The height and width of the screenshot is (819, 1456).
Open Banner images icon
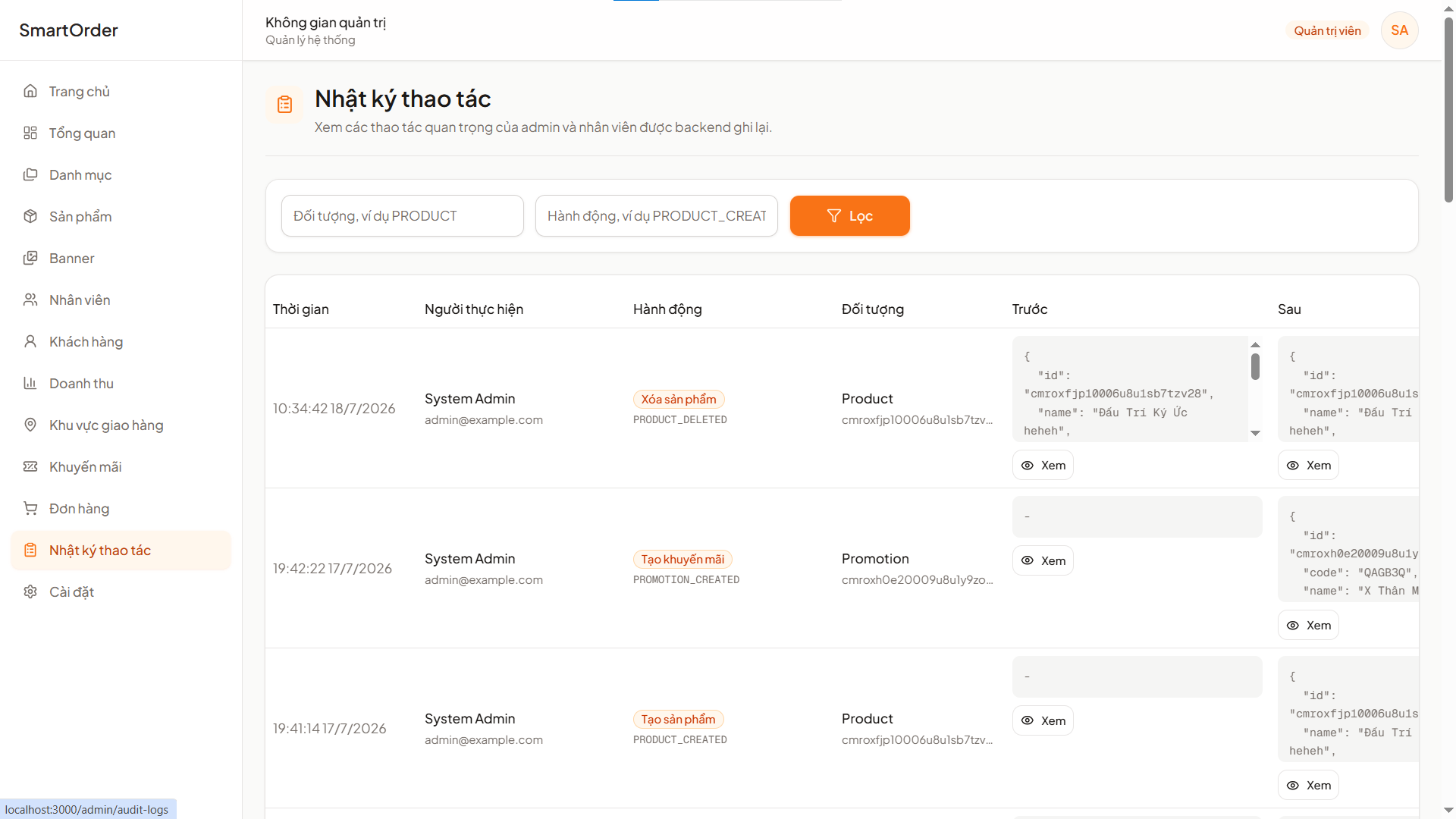[x=30, y=258]
